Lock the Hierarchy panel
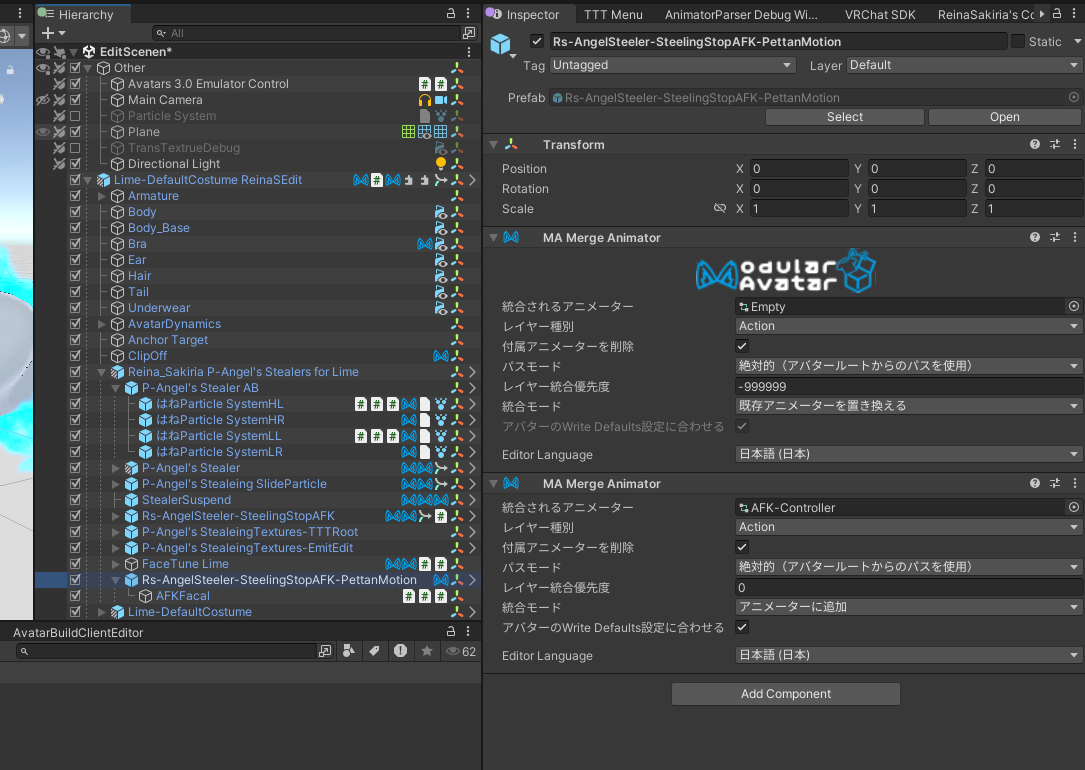Image resolution: width=1085 pixels, height=770 pixels. (x=450, y=13)
